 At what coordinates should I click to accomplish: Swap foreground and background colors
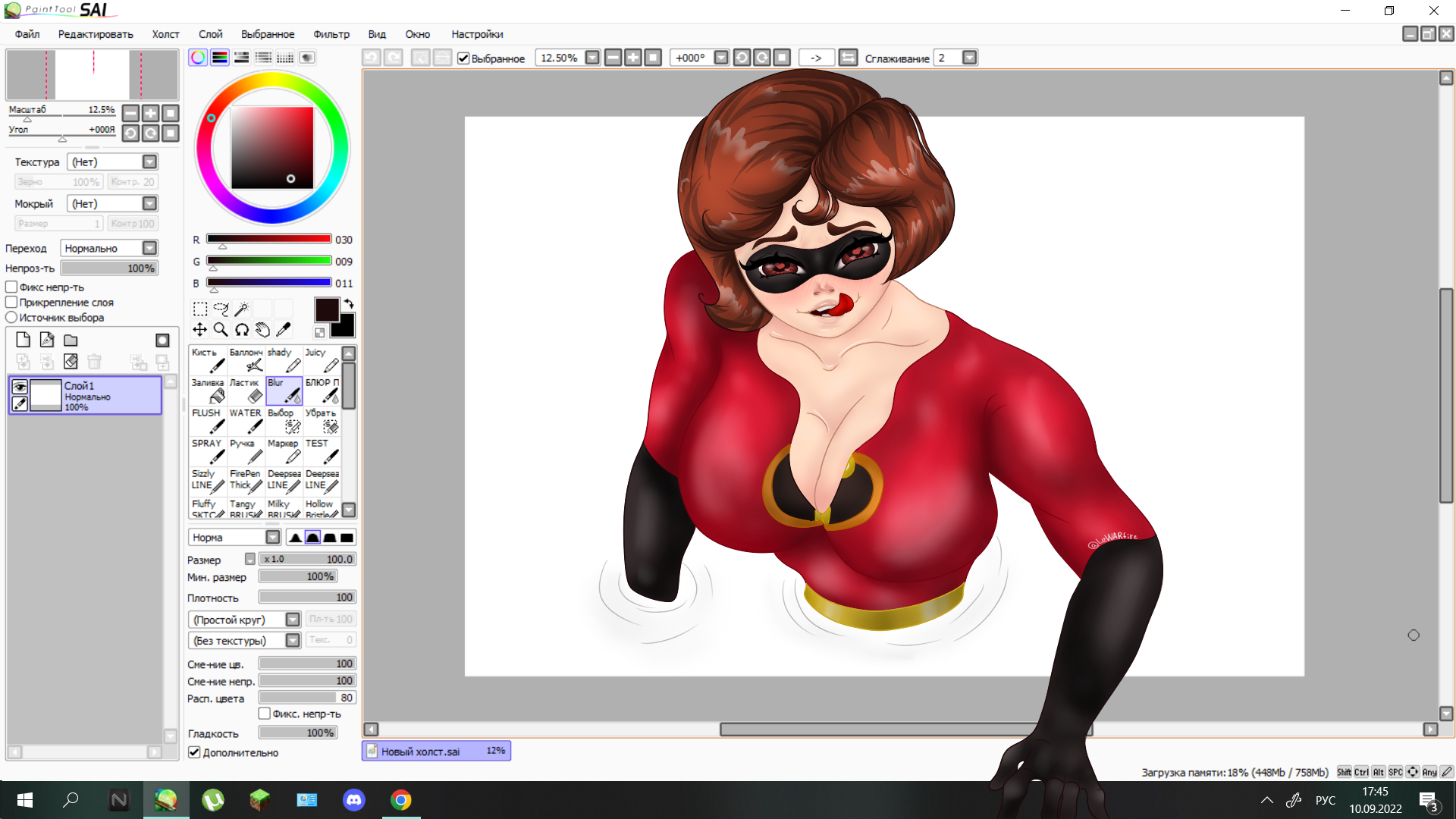click(349, 303)
